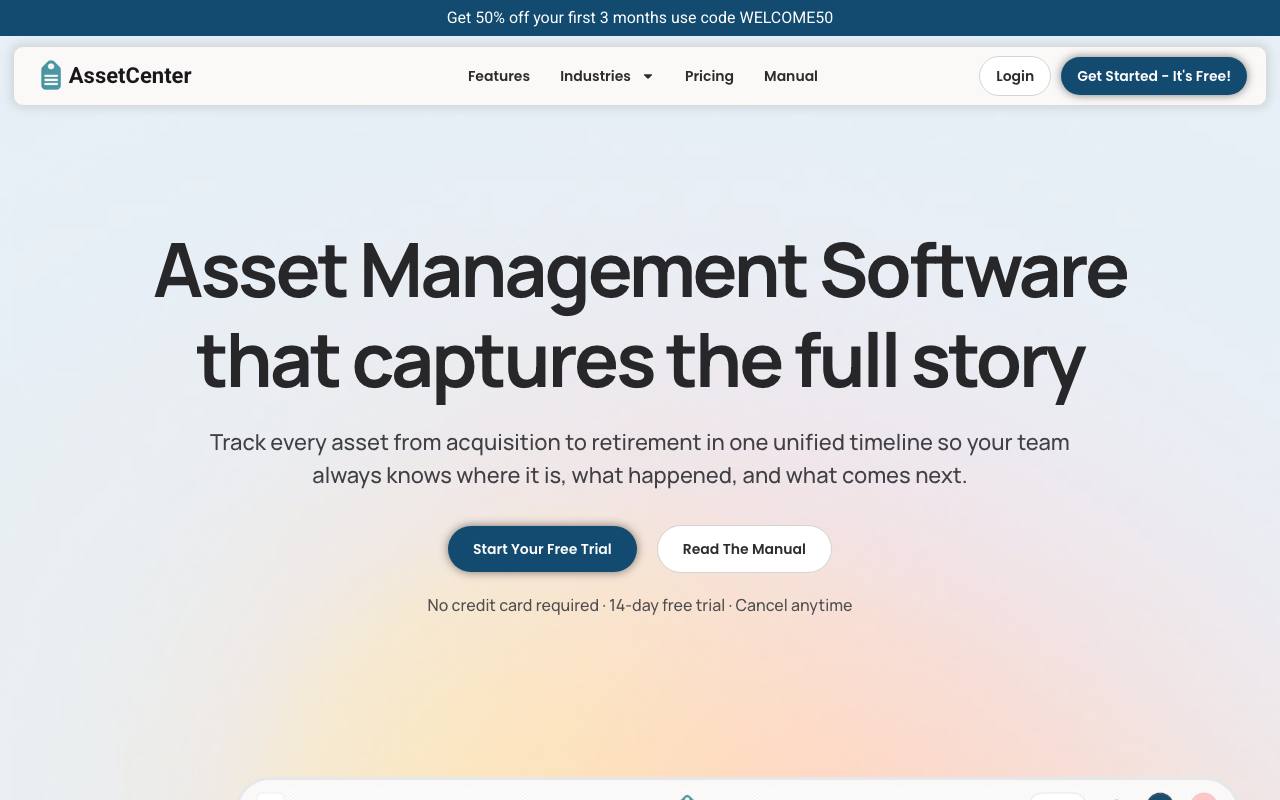Click Get Started - It's Free! button
This screenshot has width=1280, height=800.
pyautogui.click(x=1154, y=76)
